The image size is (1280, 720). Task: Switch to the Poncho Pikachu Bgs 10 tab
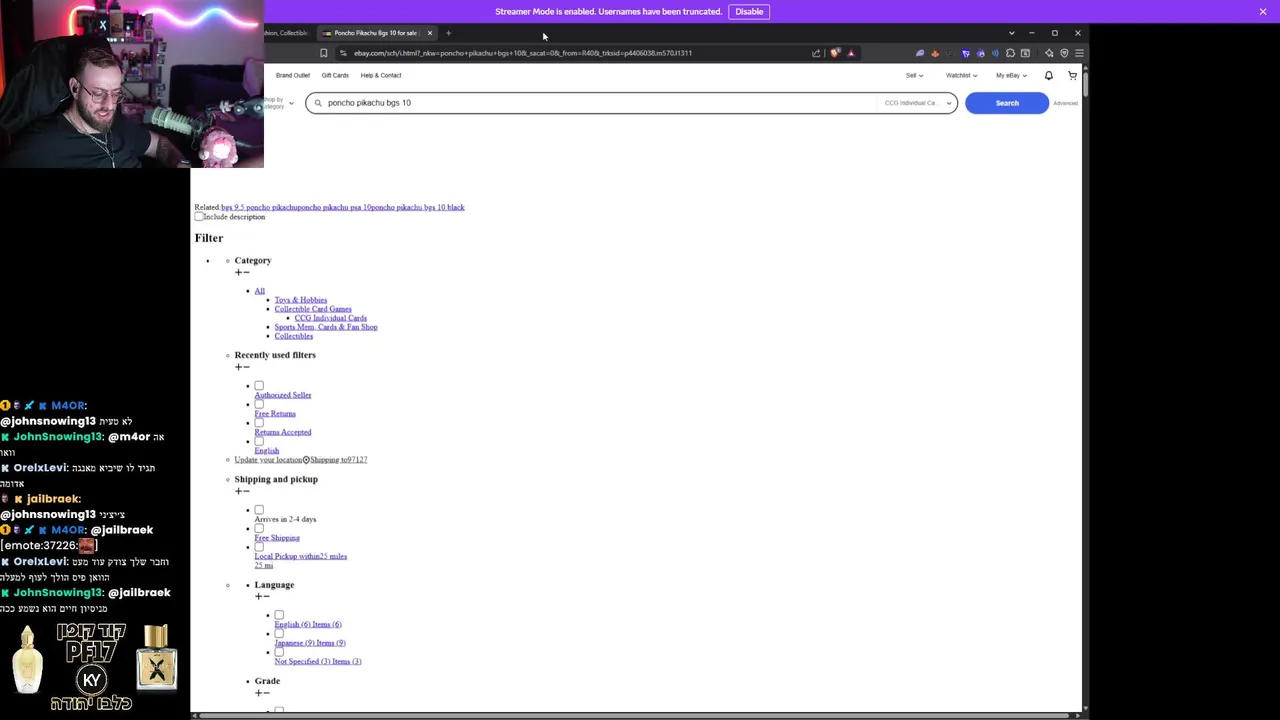coord(375,33)
